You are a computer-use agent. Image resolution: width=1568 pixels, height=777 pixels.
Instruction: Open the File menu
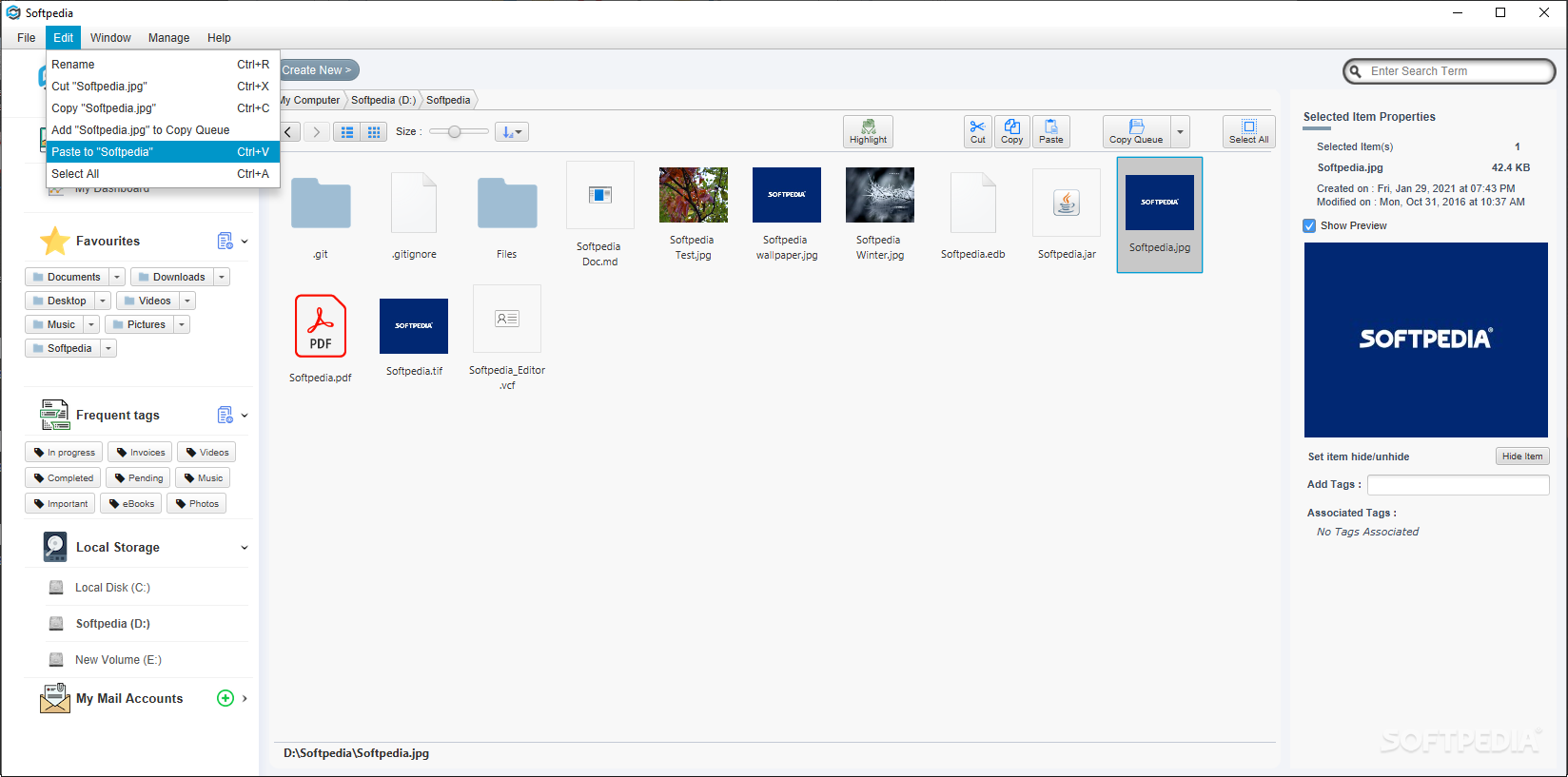(x=27, y=38)
